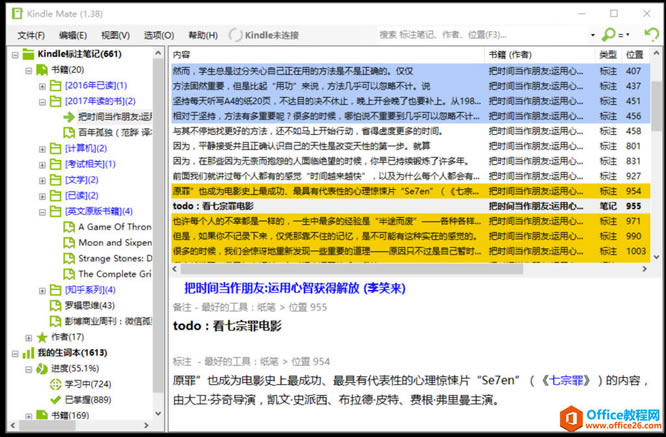666x437 pixels.
Task: Click the 文学 folder icon
Action: click(x=55, y=180)
